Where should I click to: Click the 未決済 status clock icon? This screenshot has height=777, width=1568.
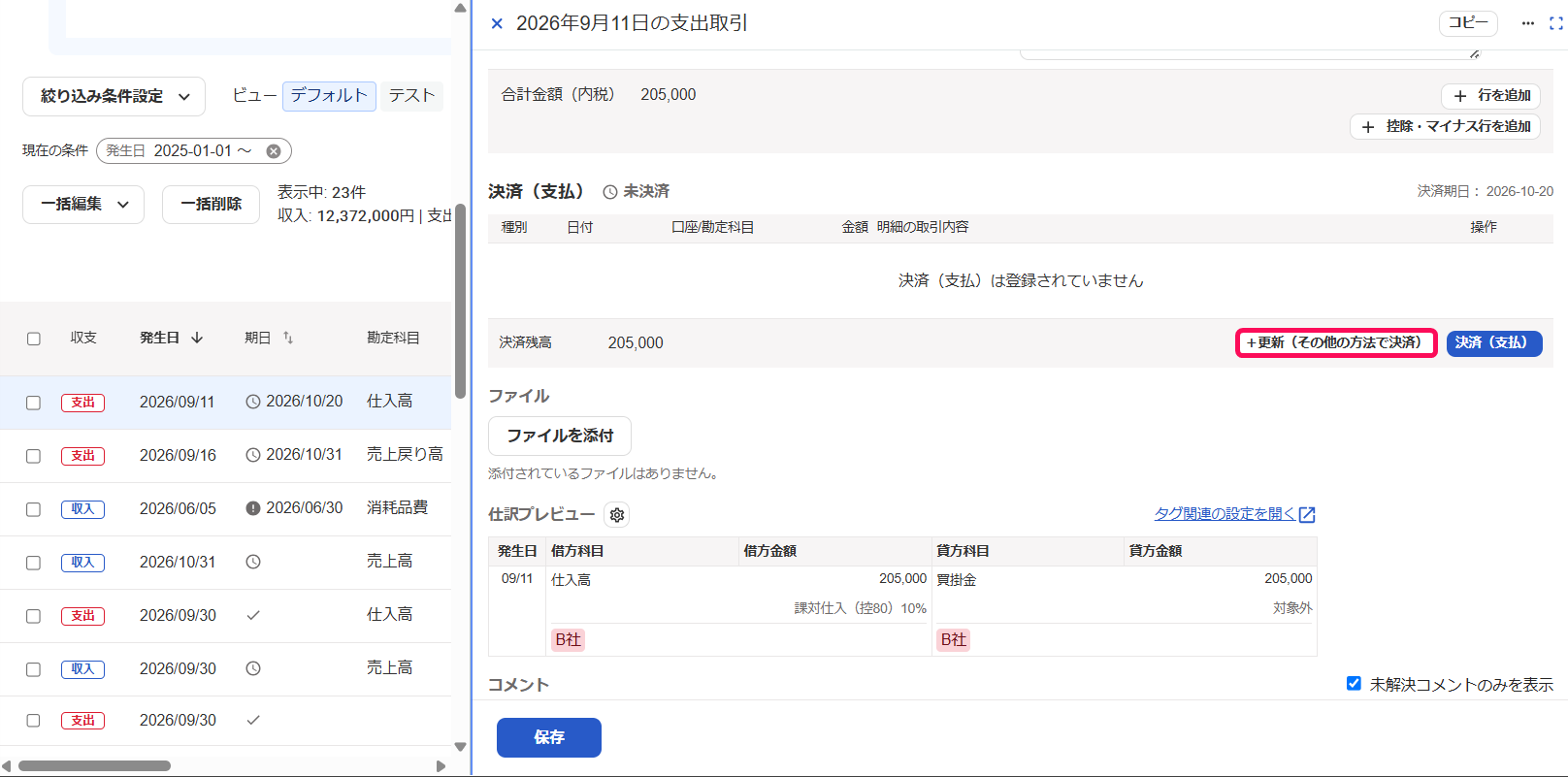(x=610, y=192)
